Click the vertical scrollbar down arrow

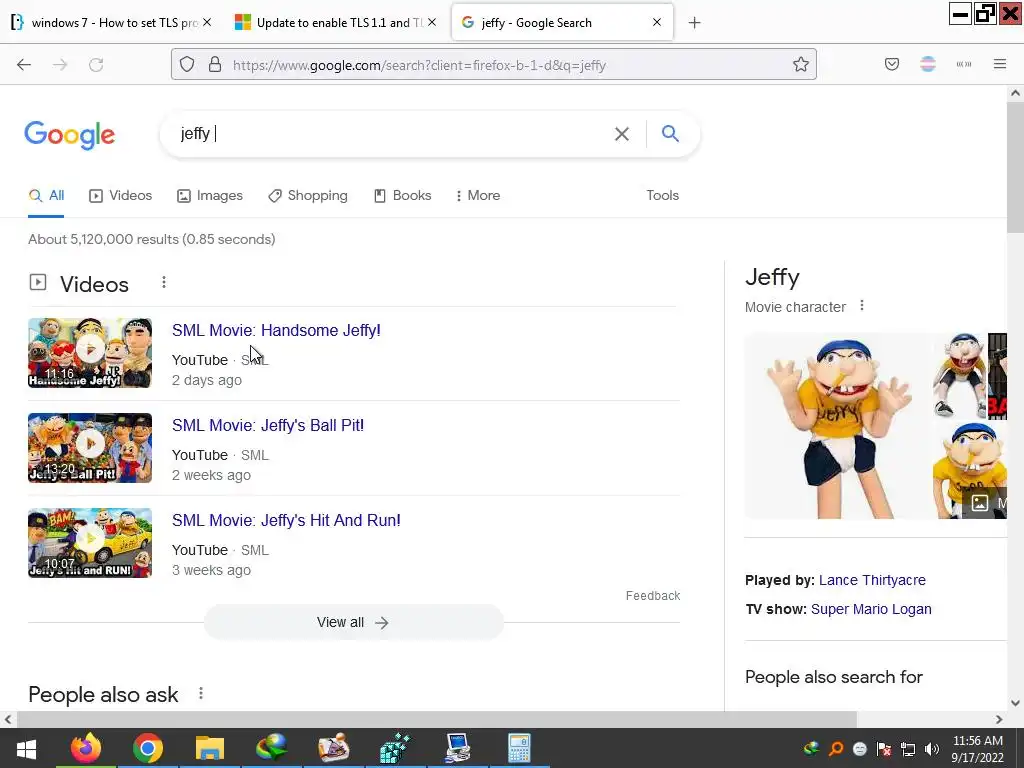(x=1015, y=703)
